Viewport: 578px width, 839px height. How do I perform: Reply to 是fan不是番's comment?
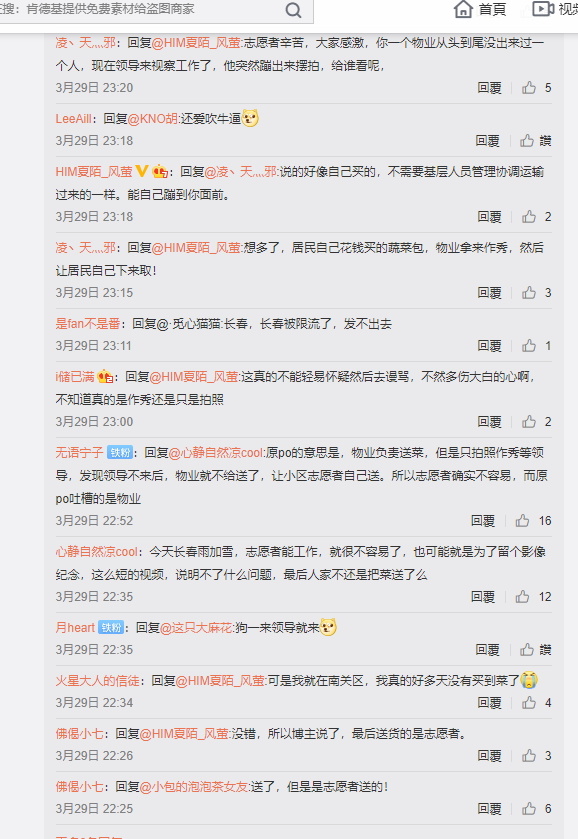click(x=490, y=346)
